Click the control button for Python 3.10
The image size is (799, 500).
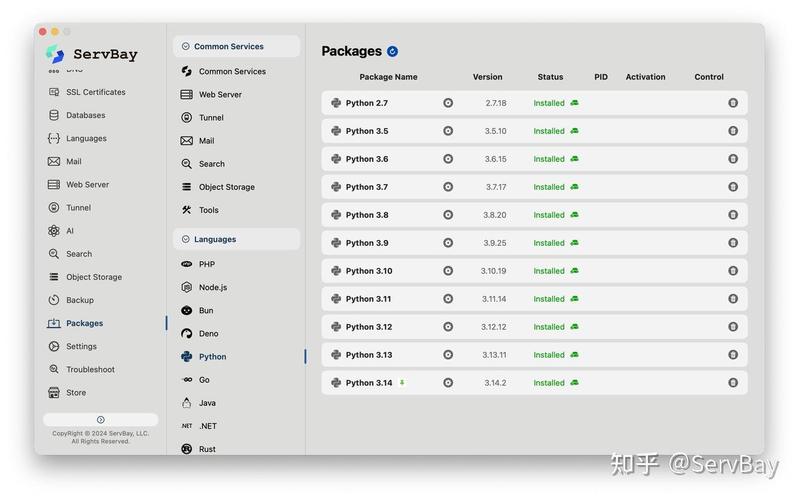[733, 271]
